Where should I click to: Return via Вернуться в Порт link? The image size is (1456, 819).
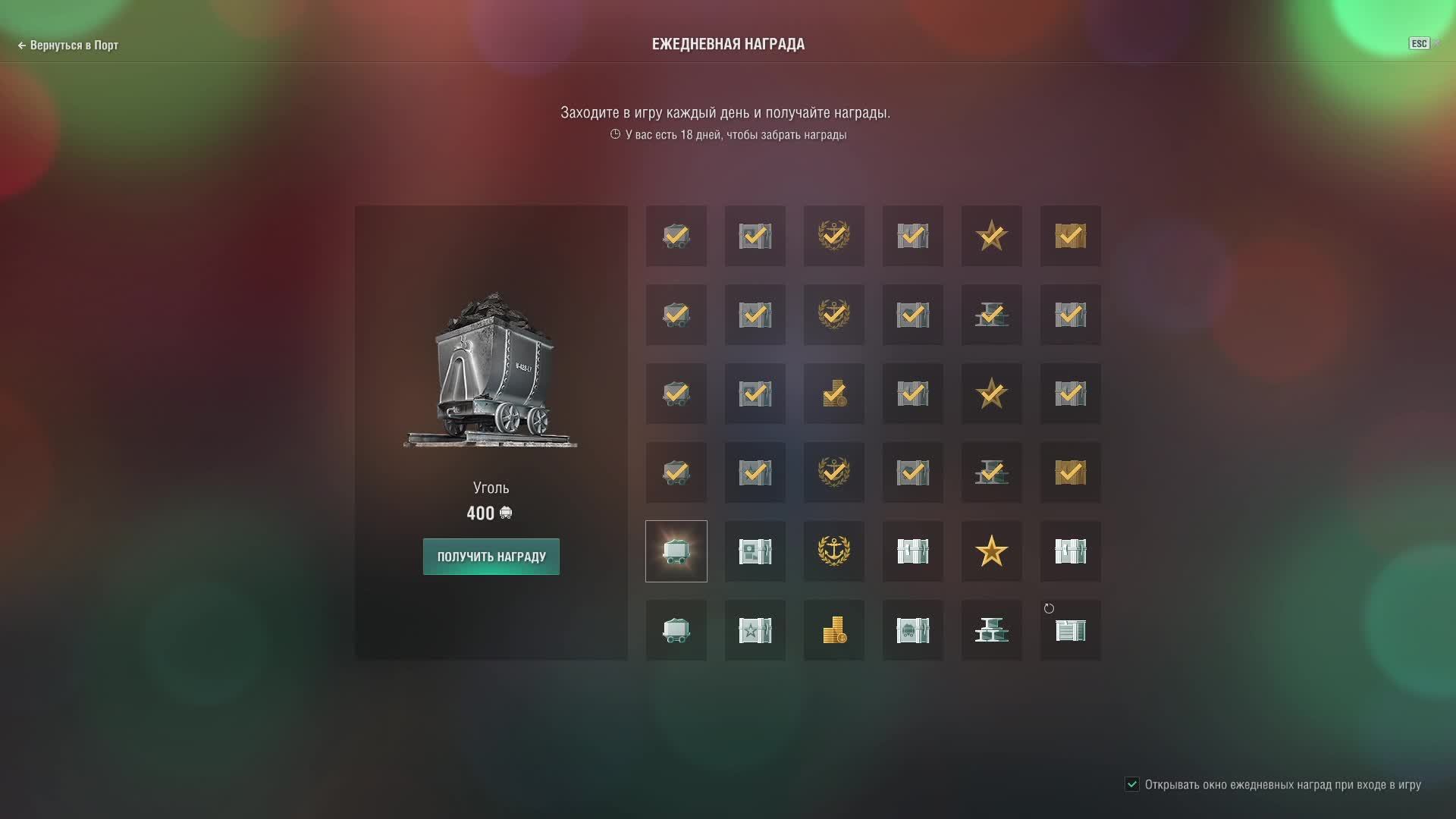coord(67,45)
